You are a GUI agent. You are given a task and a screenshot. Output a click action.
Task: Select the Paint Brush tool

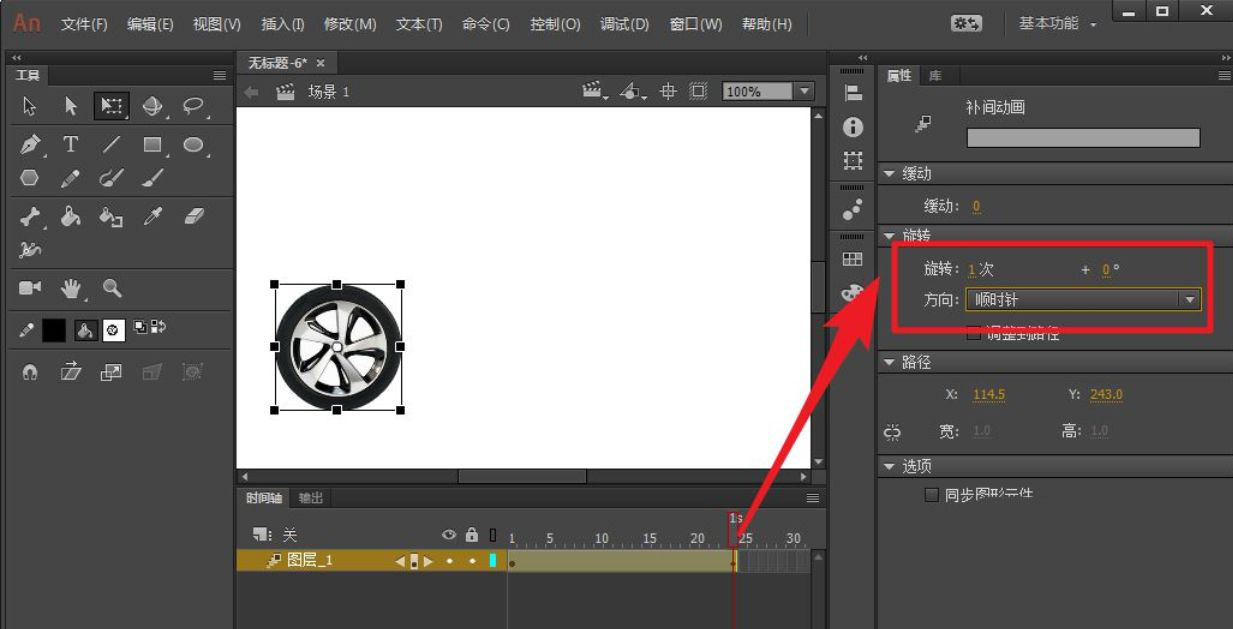click(111, 178)
